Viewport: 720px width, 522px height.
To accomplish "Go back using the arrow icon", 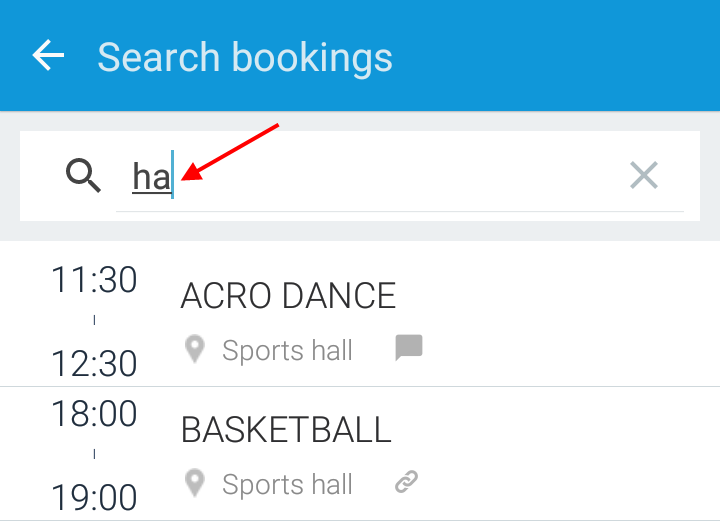I will 48,55.
